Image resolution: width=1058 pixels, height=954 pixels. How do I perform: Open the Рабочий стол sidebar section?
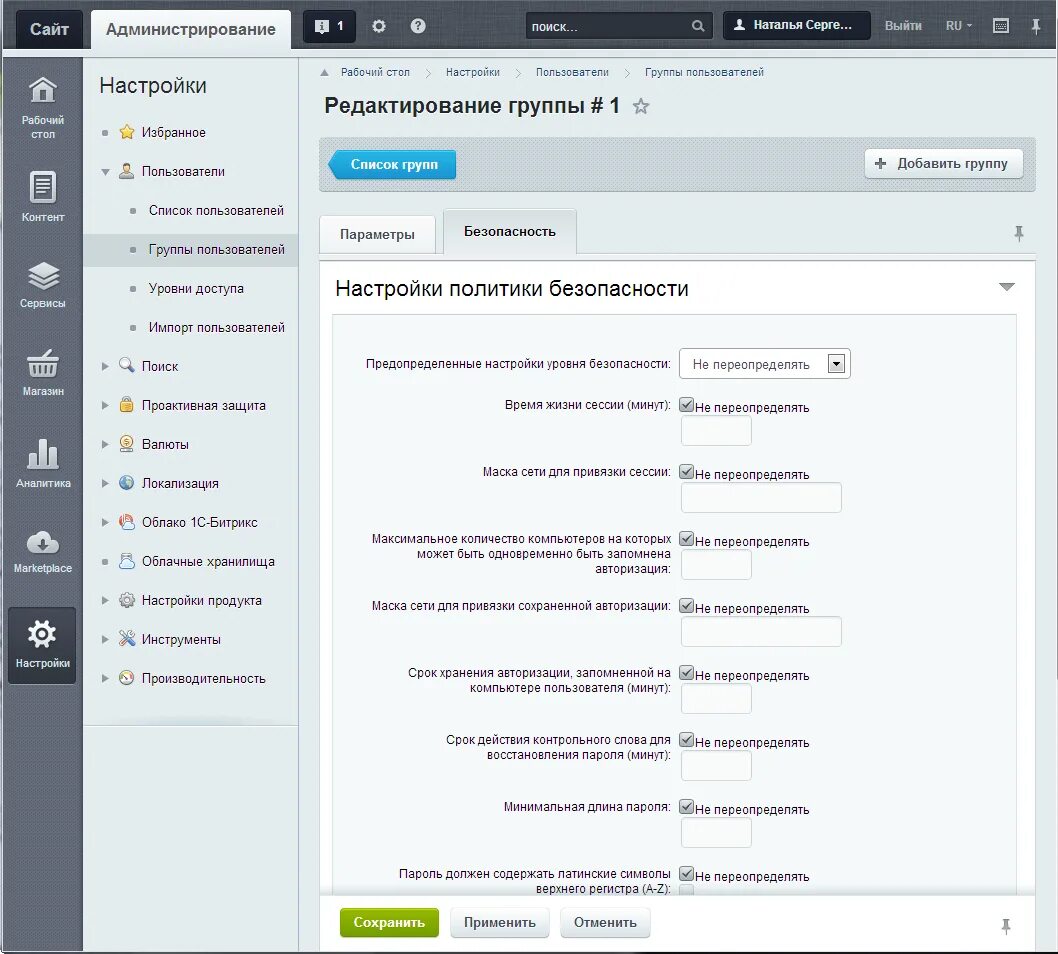[x=43, y=107]
